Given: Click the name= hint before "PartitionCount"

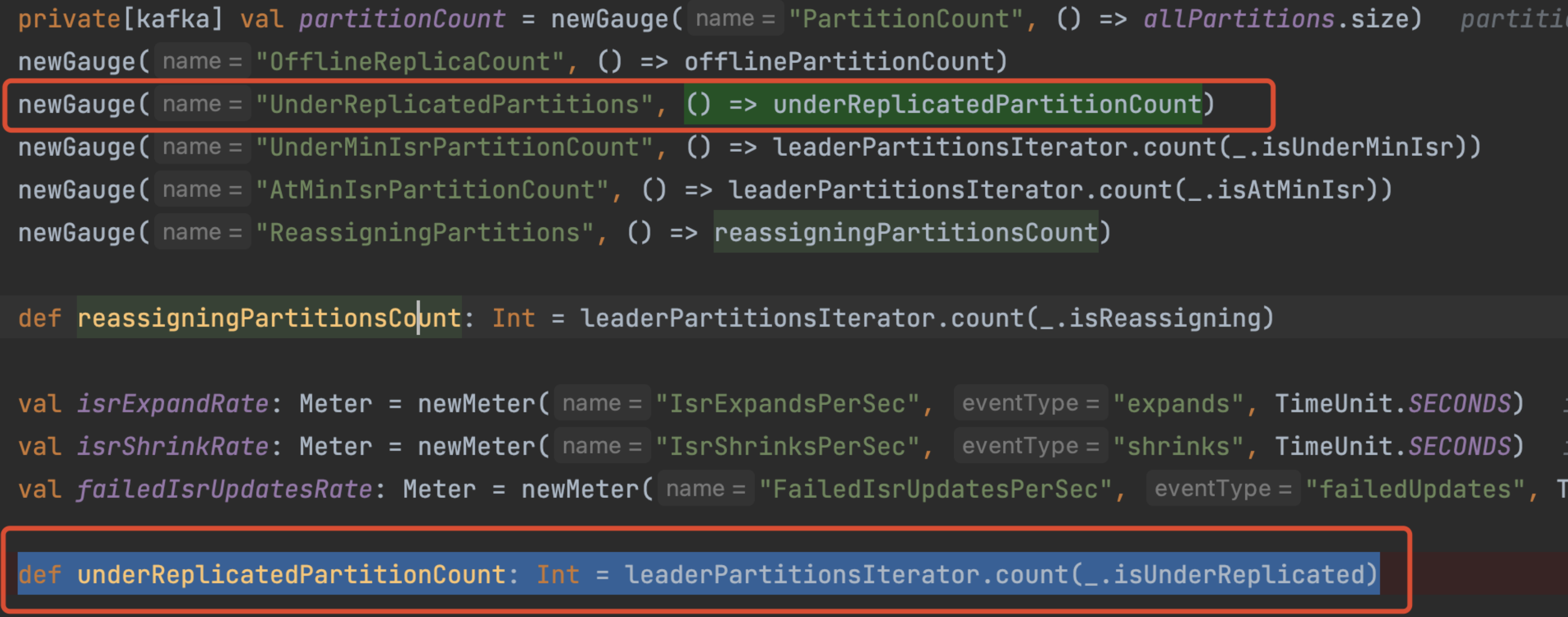Looking at the screenshot, I should pyautogui.click(x=735, y=19).
